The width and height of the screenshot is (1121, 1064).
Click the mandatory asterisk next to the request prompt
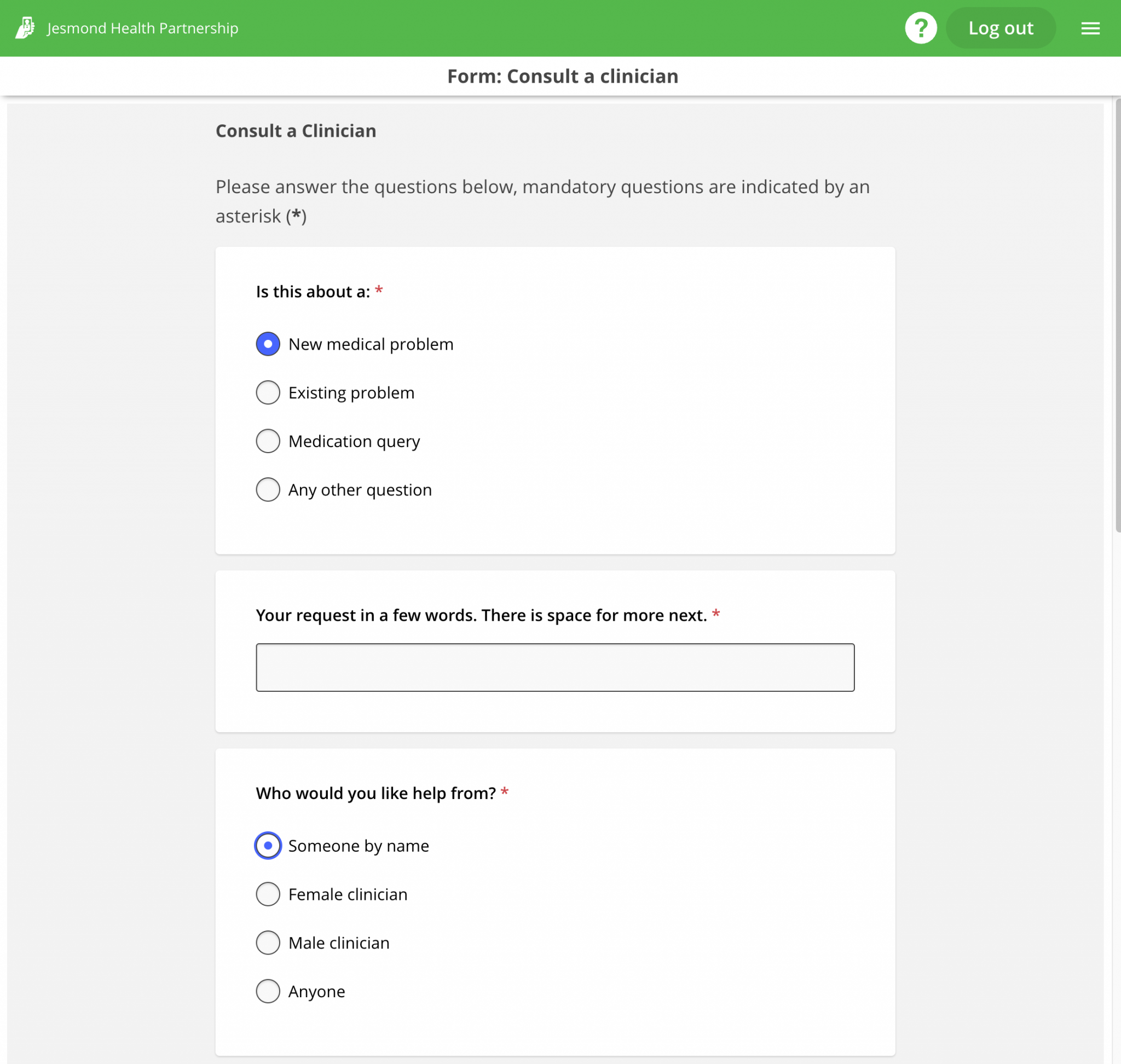point(716,615)
